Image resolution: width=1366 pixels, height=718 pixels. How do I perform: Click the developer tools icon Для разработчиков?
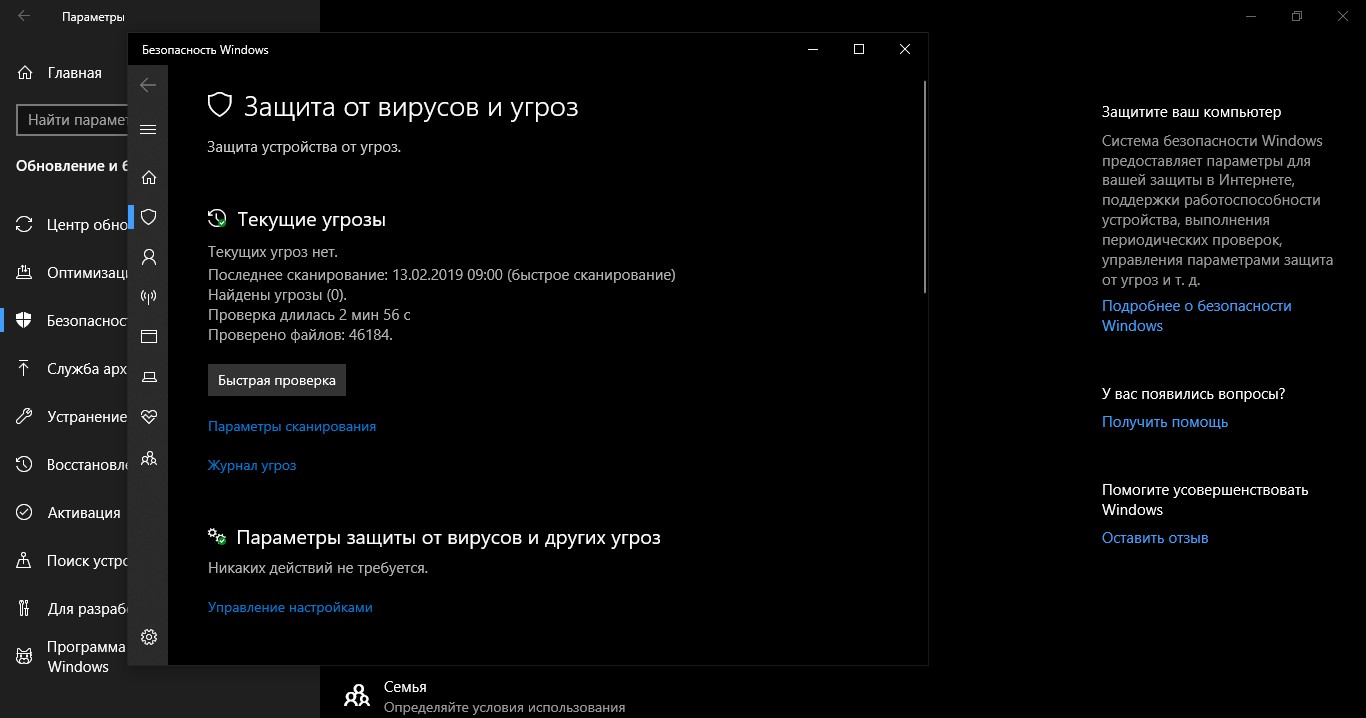[25, 609]
